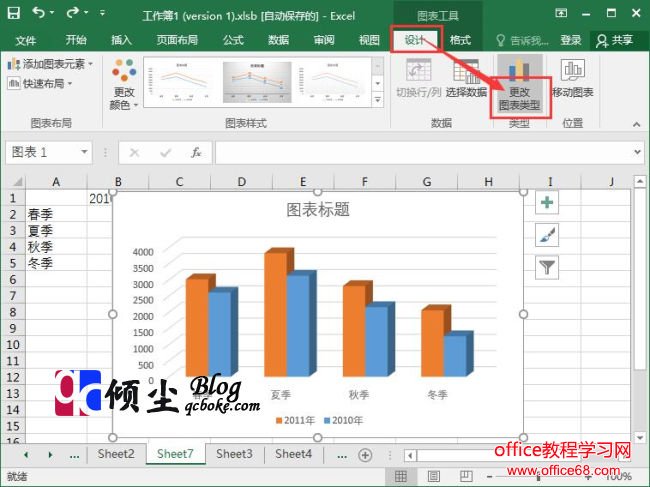Image resolution: width=650 pixels, height=487 pixels.
Task: Select the highlighted gray chart style thumbnail
Action: click(x=257, y=82)
